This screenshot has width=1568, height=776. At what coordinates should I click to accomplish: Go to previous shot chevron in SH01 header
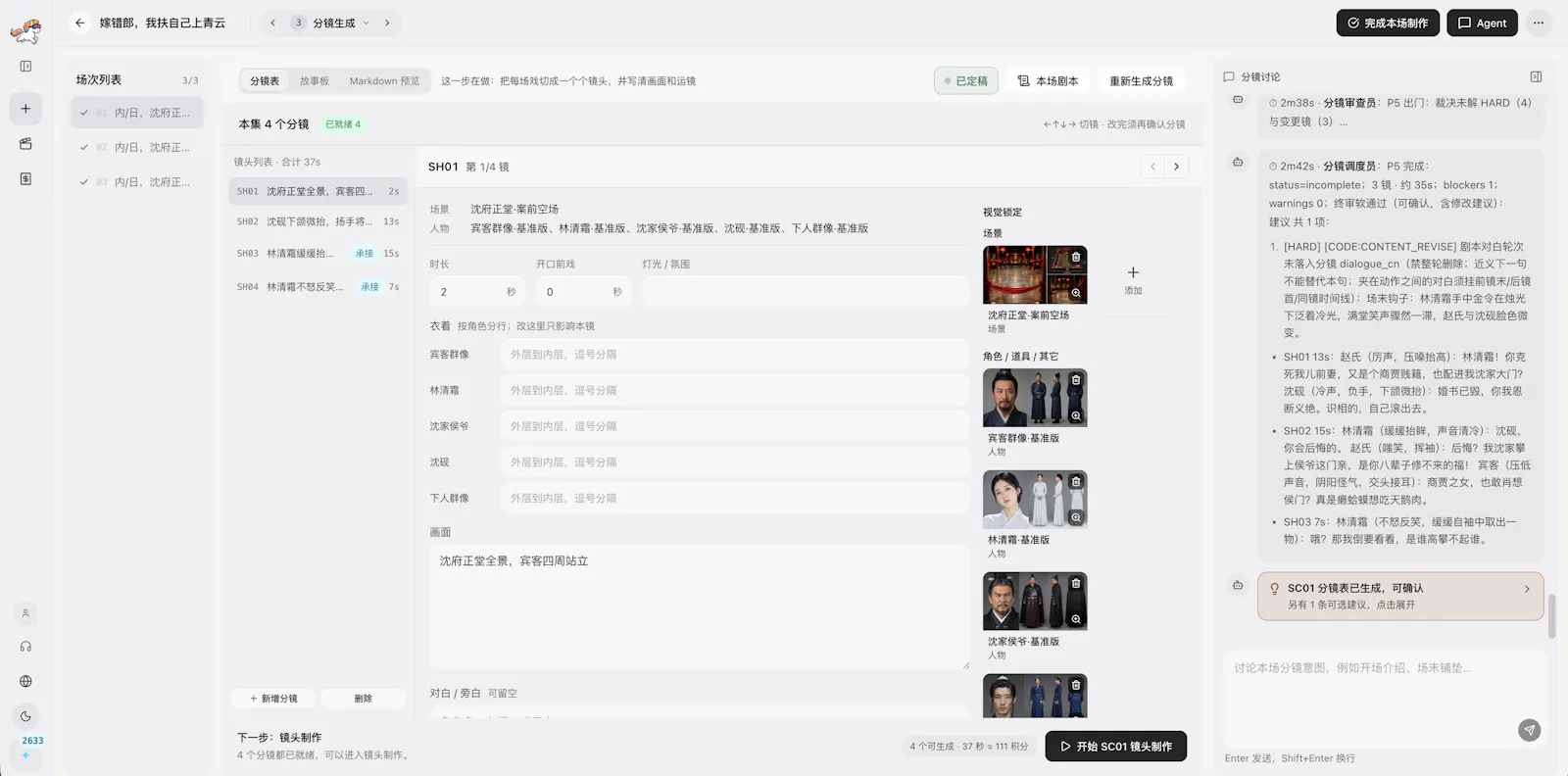click(1152, 167)
